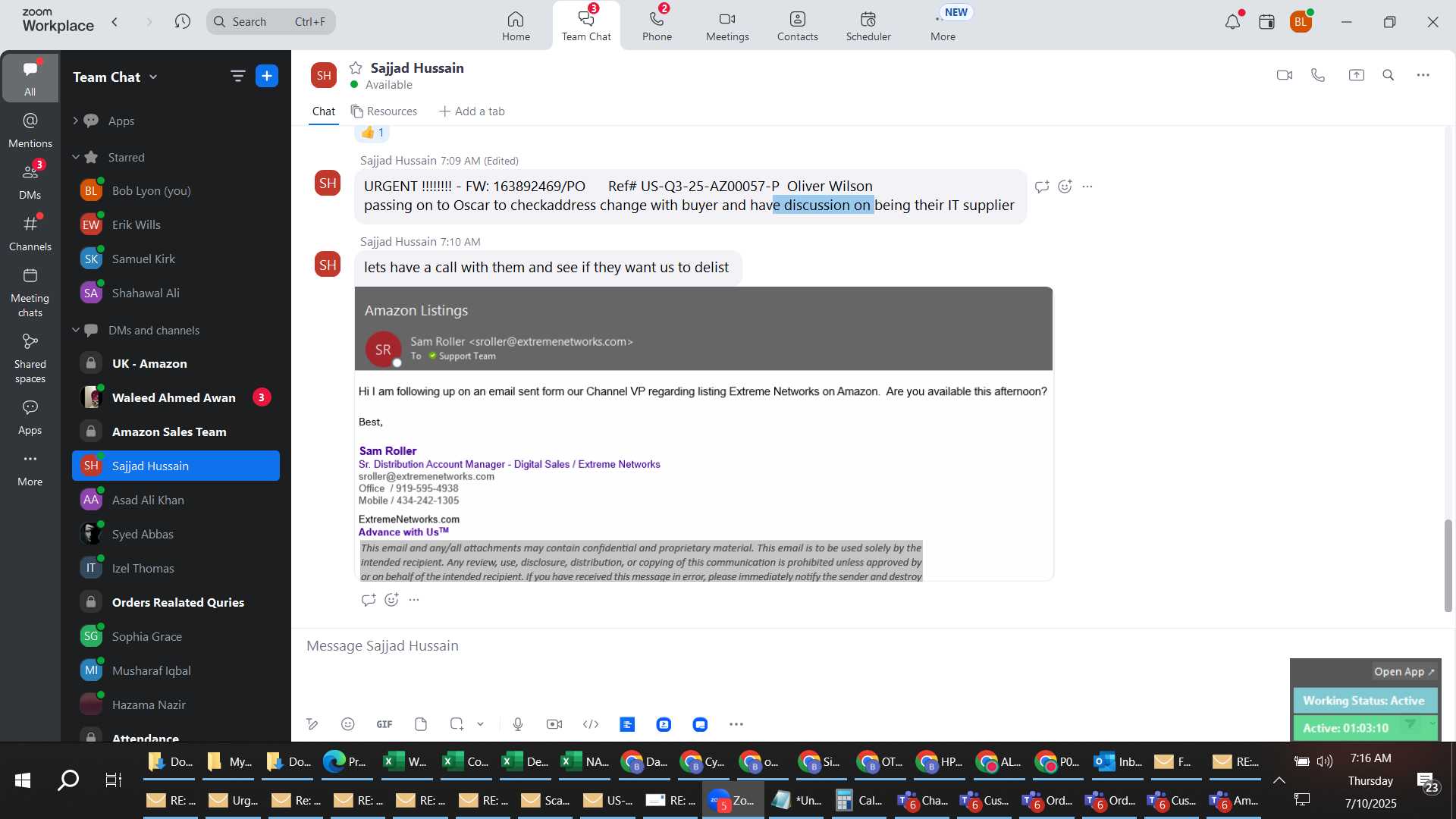Start a video call with Sajjad Hussain

click(1284, 75)
